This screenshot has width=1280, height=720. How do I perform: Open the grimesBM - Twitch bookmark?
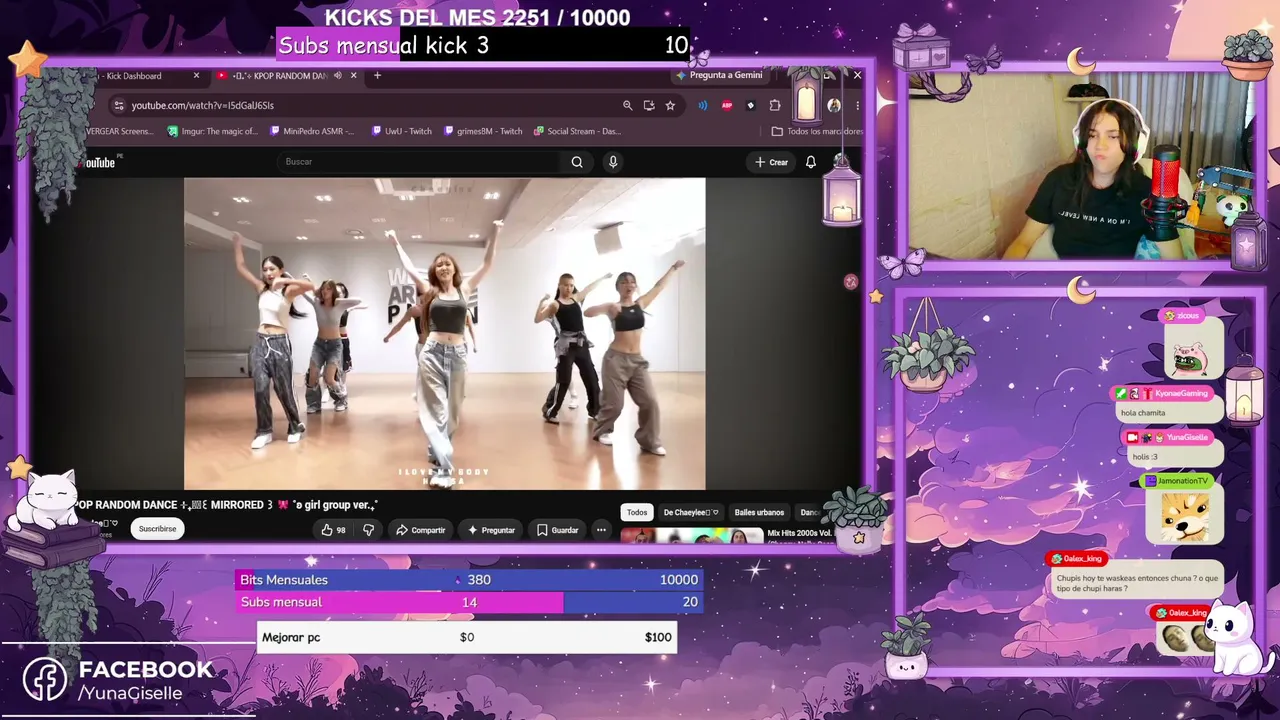tap(482, 131)
